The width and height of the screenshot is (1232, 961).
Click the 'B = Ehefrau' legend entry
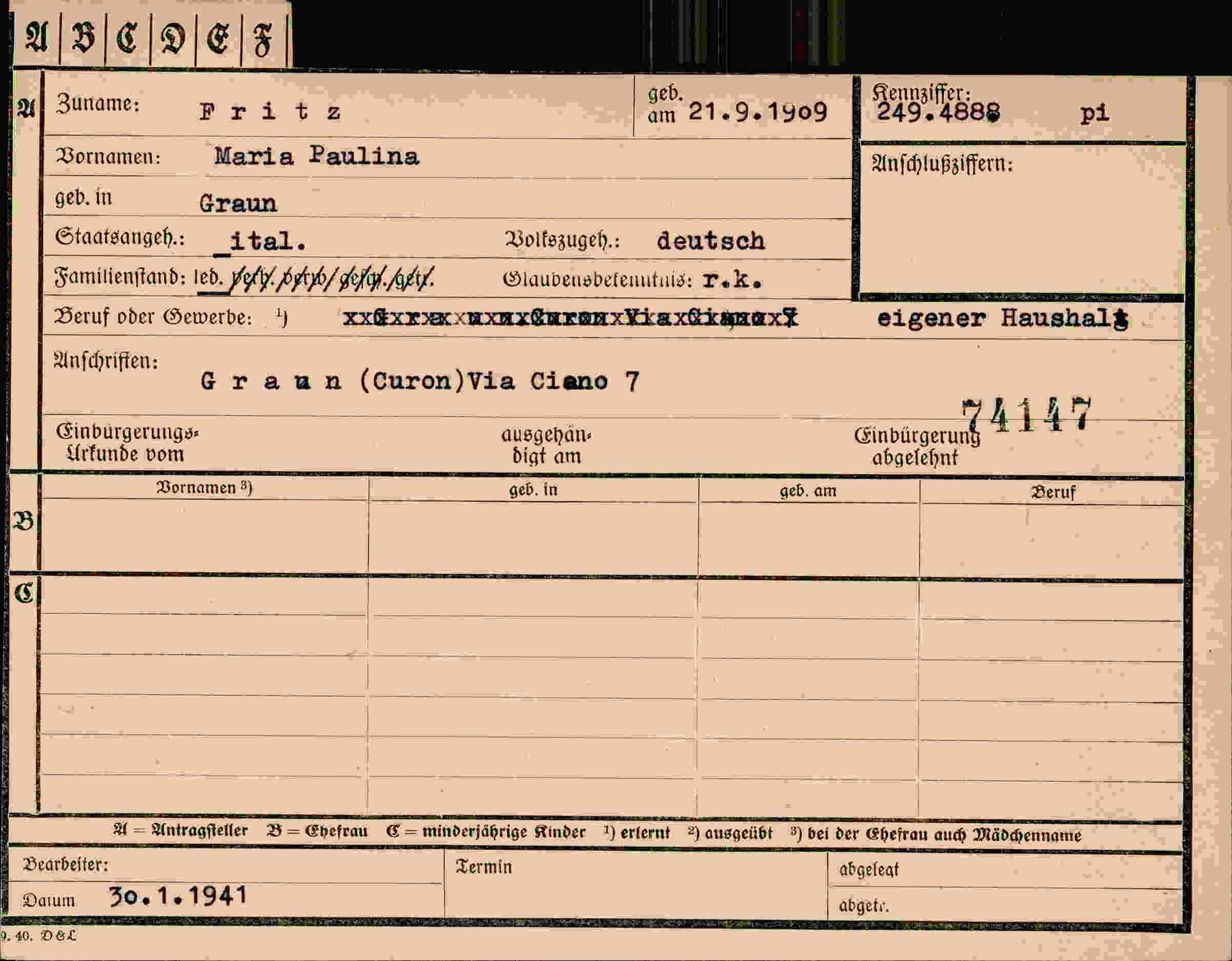tap(317, 831)
